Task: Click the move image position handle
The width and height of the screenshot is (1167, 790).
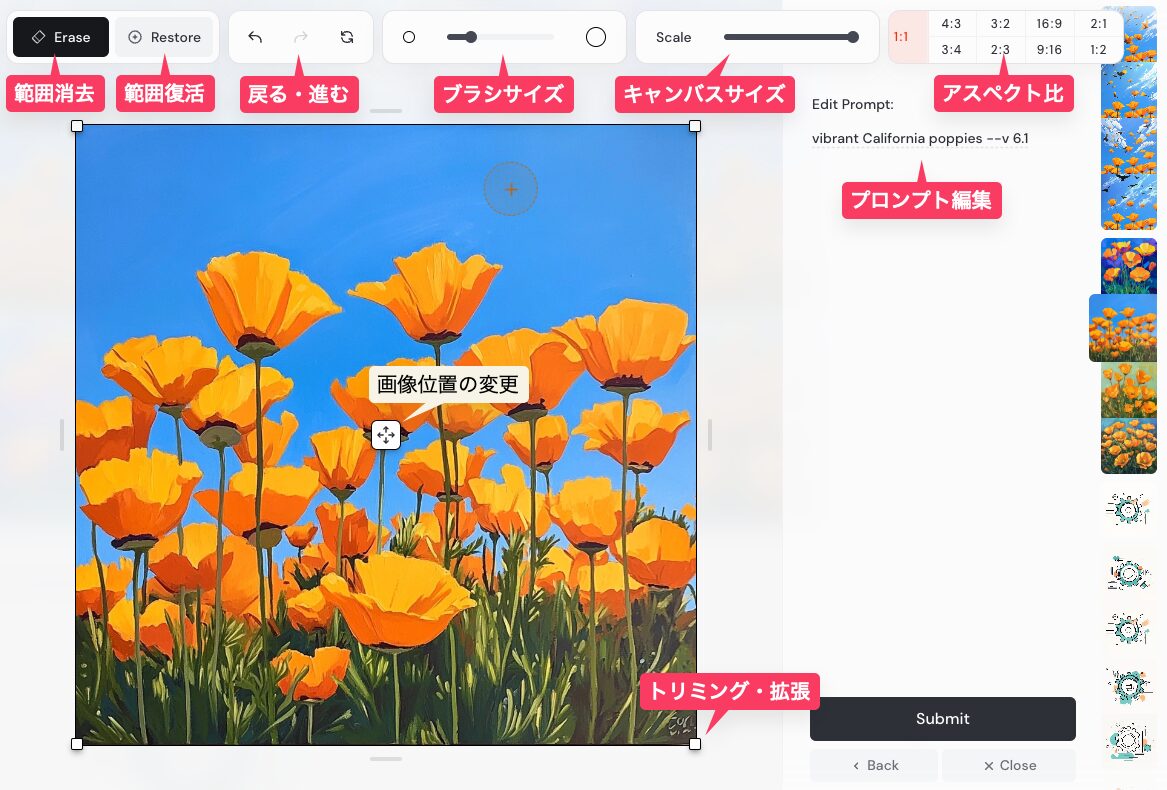Action: point(386,435)
